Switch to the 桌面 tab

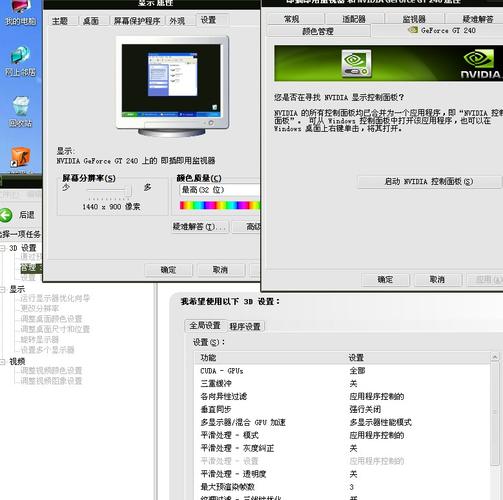coord(91,21)
